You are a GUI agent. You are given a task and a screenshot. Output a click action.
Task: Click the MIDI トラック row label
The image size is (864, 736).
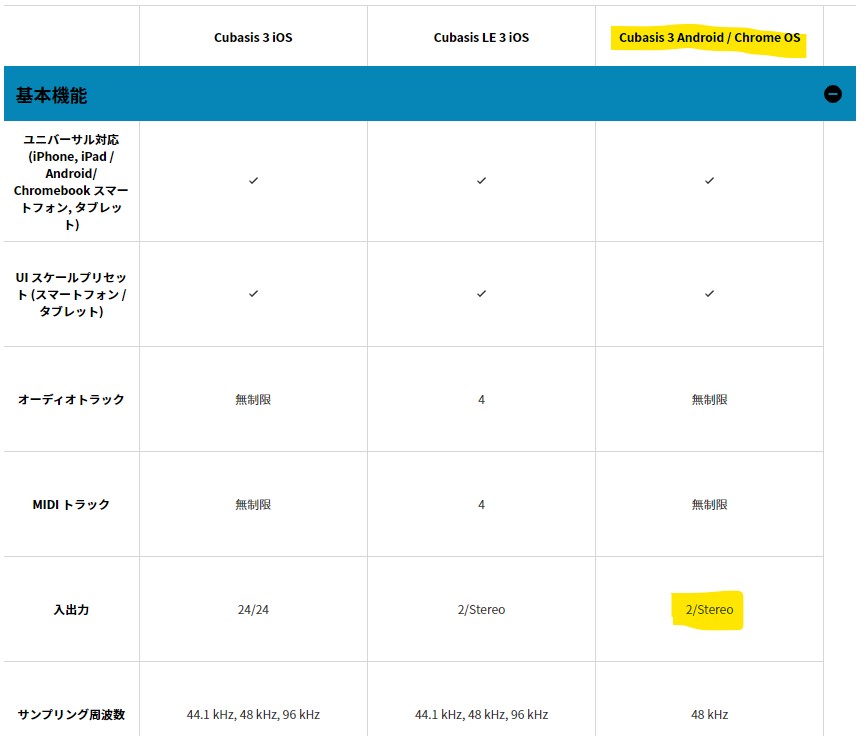[71, 504]
